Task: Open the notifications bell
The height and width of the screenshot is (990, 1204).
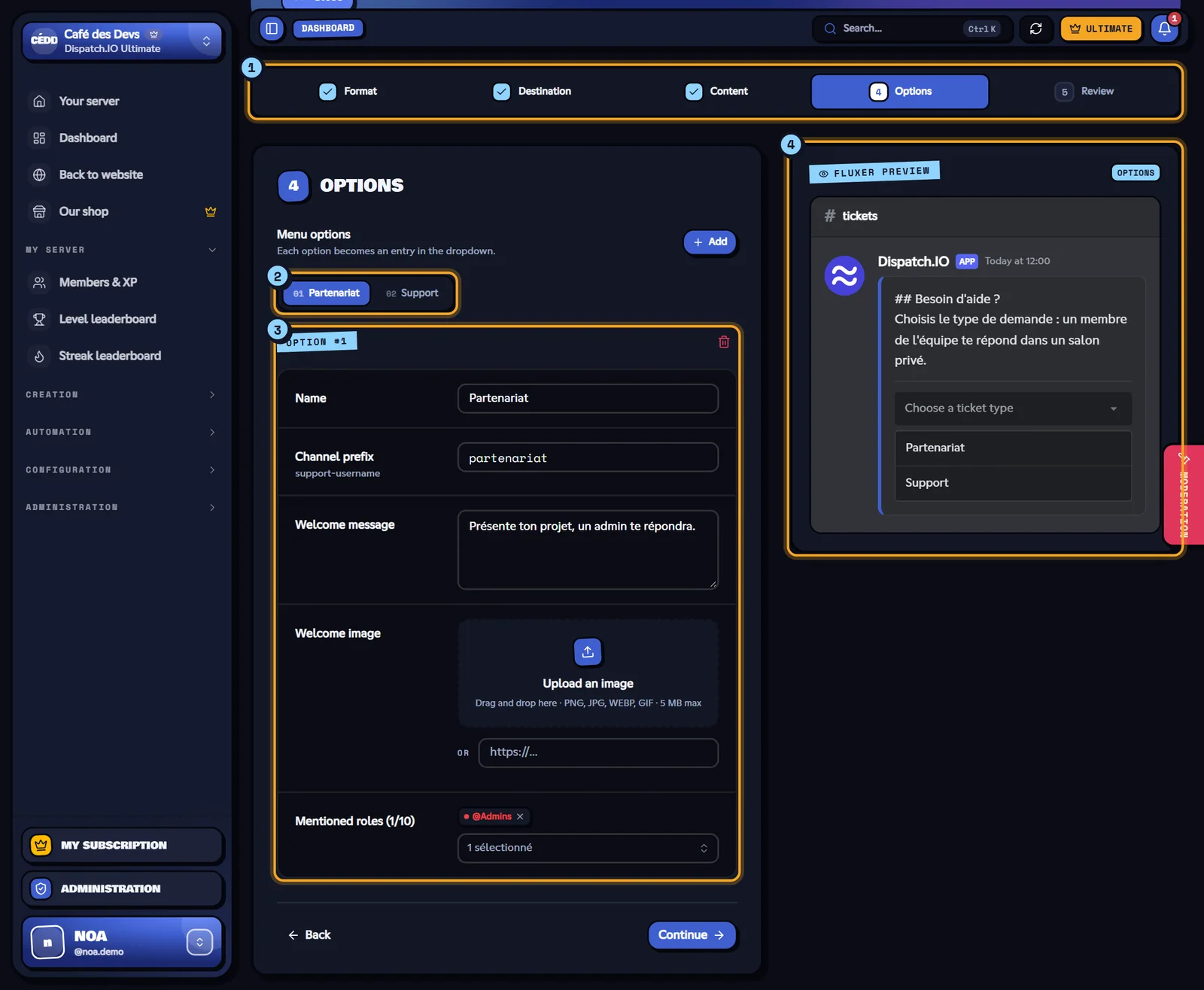Action: [1164, 29]
